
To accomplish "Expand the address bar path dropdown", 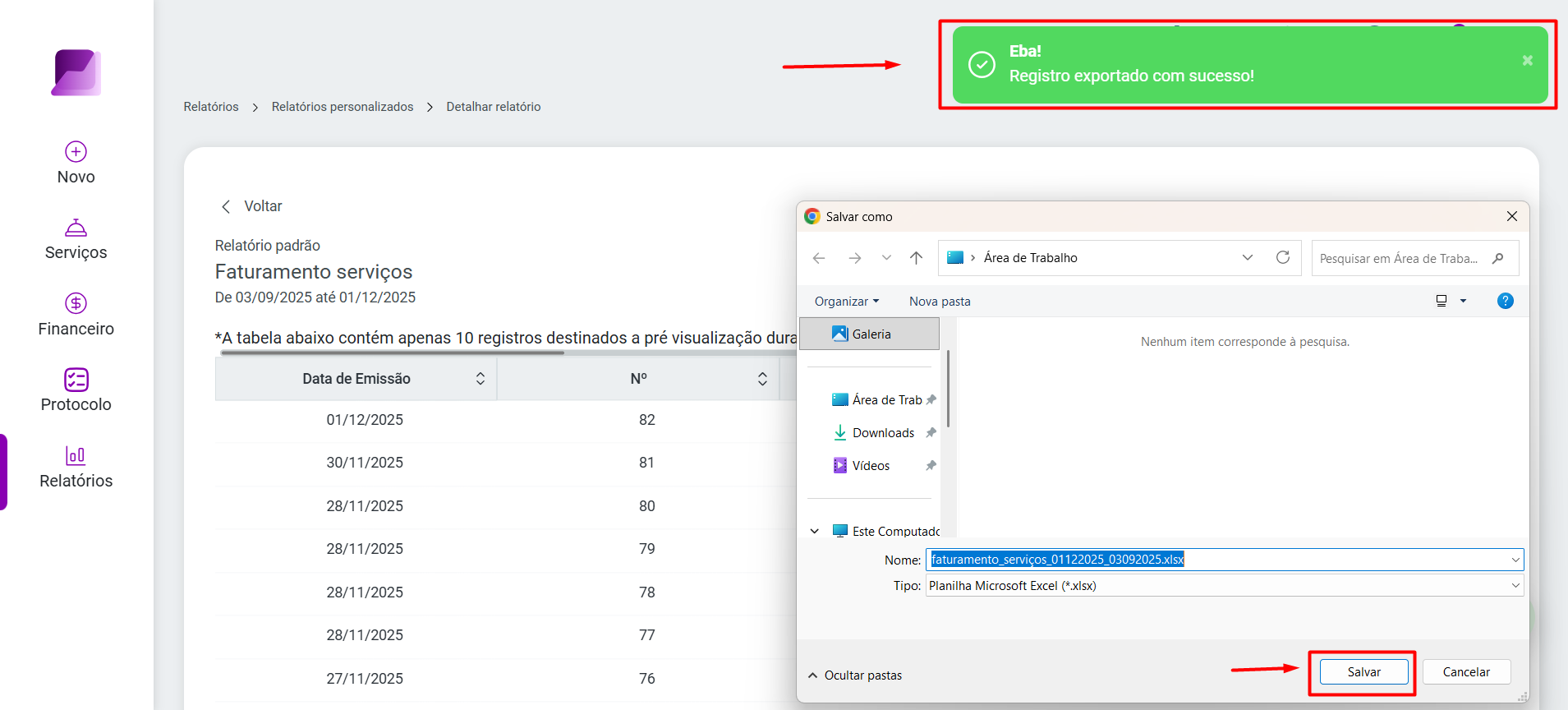I will [x=1248, y=257].
